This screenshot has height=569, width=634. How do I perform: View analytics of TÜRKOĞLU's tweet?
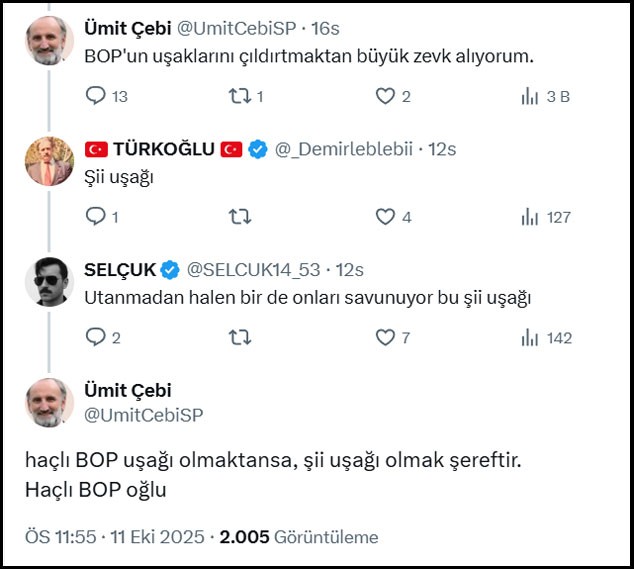coord(530,217)
